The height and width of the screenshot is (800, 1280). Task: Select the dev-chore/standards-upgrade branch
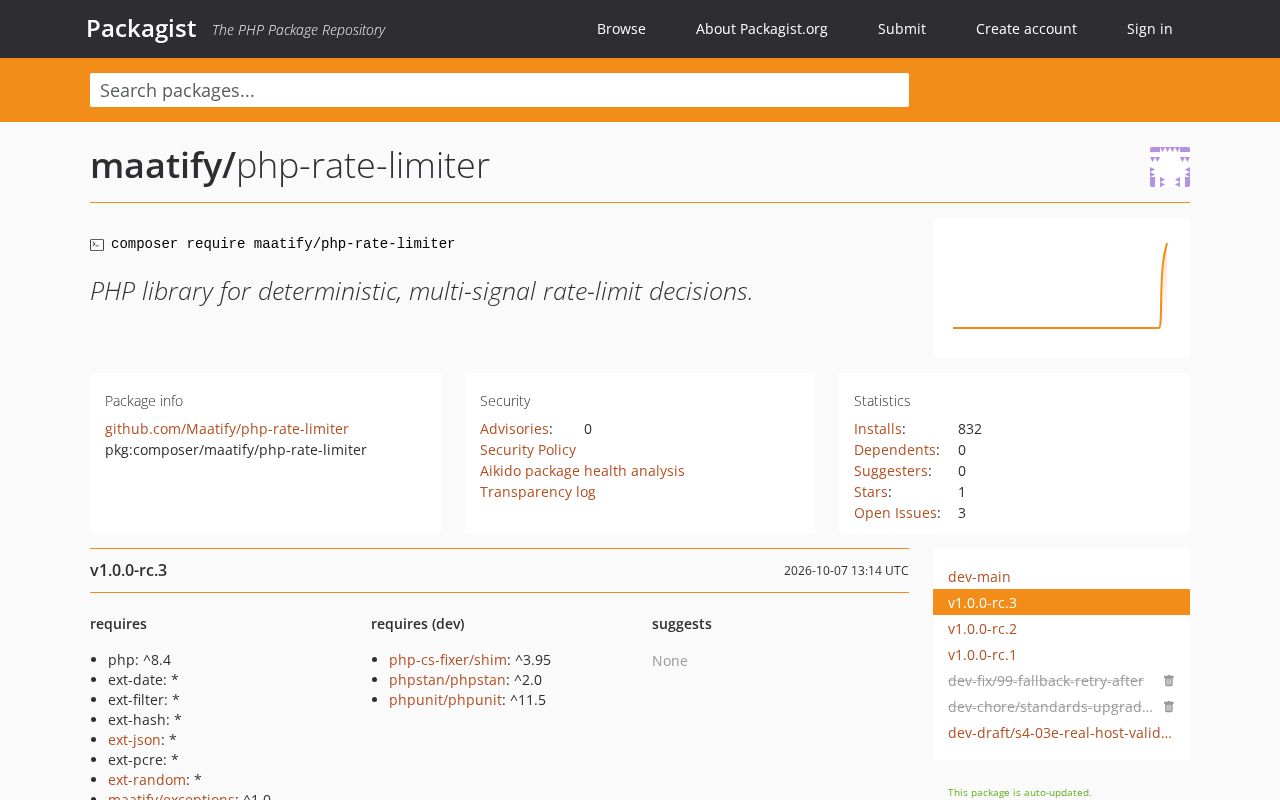tap(1050, 707)
